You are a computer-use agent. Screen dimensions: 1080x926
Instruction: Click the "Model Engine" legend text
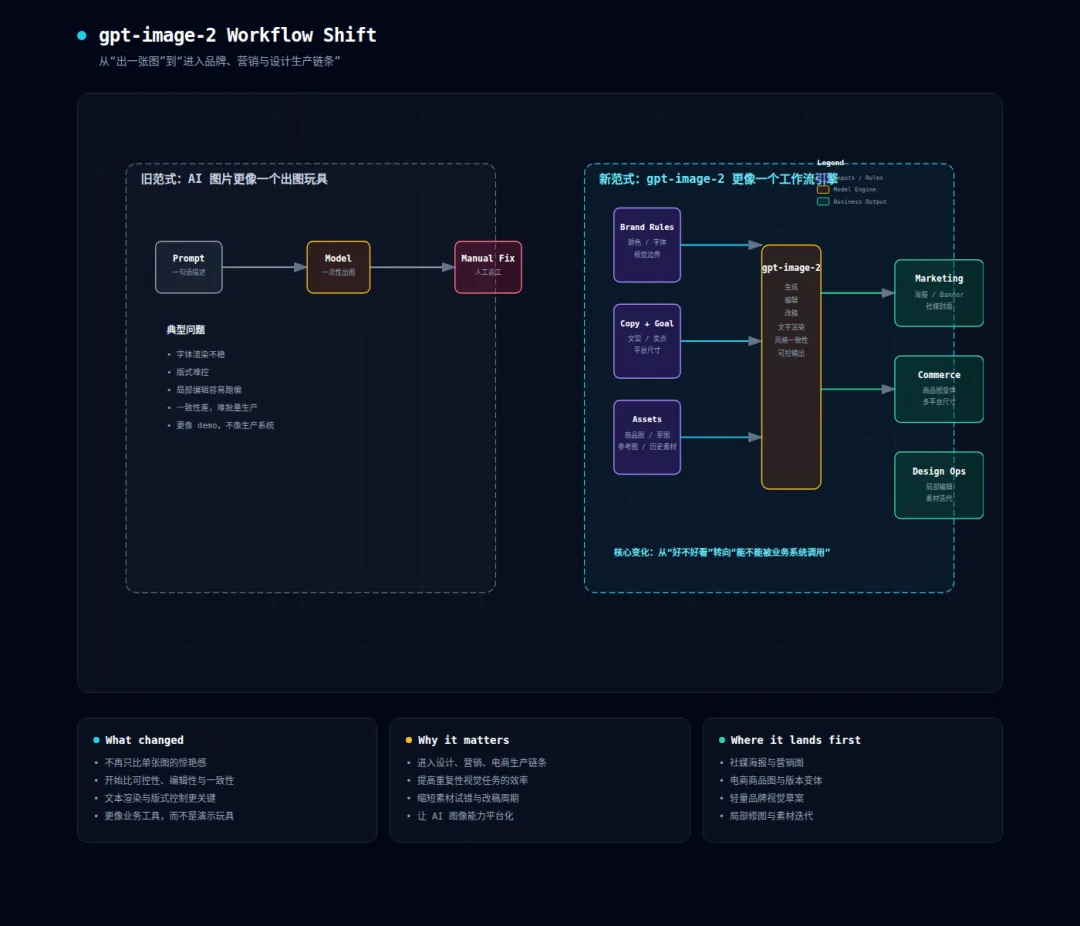(x=855, y=189)
